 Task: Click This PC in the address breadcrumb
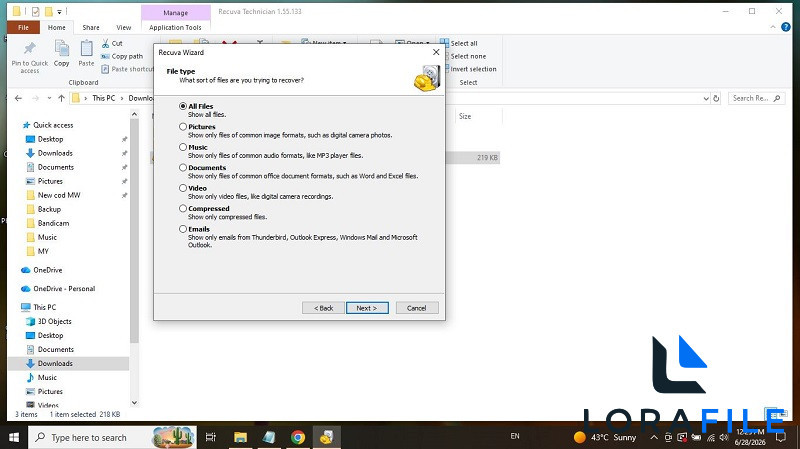click(104, 98)
